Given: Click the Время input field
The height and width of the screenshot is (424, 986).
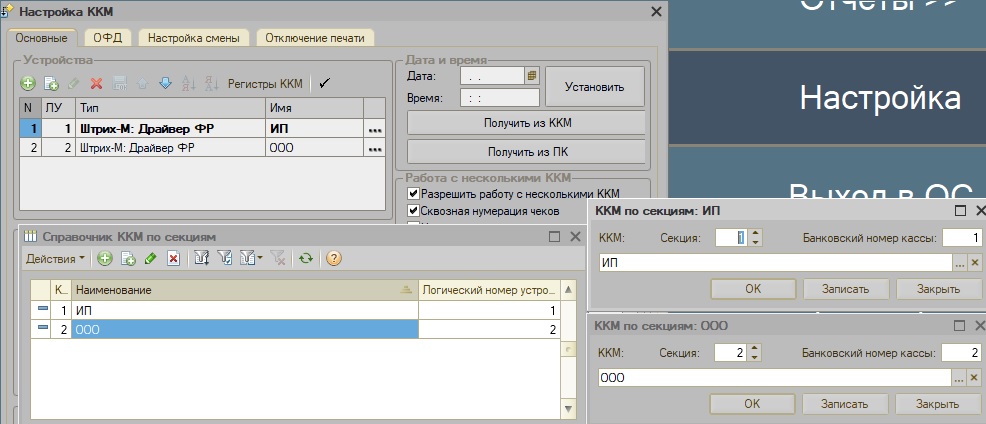Looking at the screenshot, I should (499, 98).
